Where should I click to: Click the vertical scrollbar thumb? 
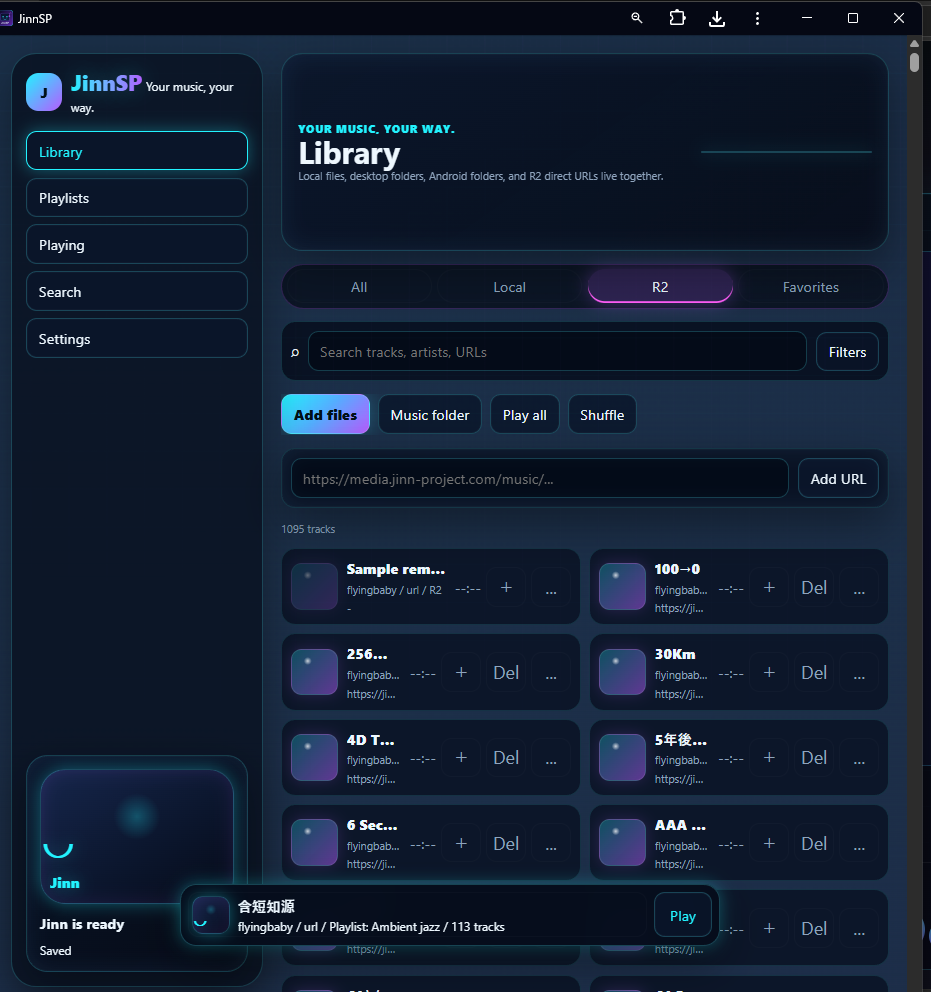point(914,62)
